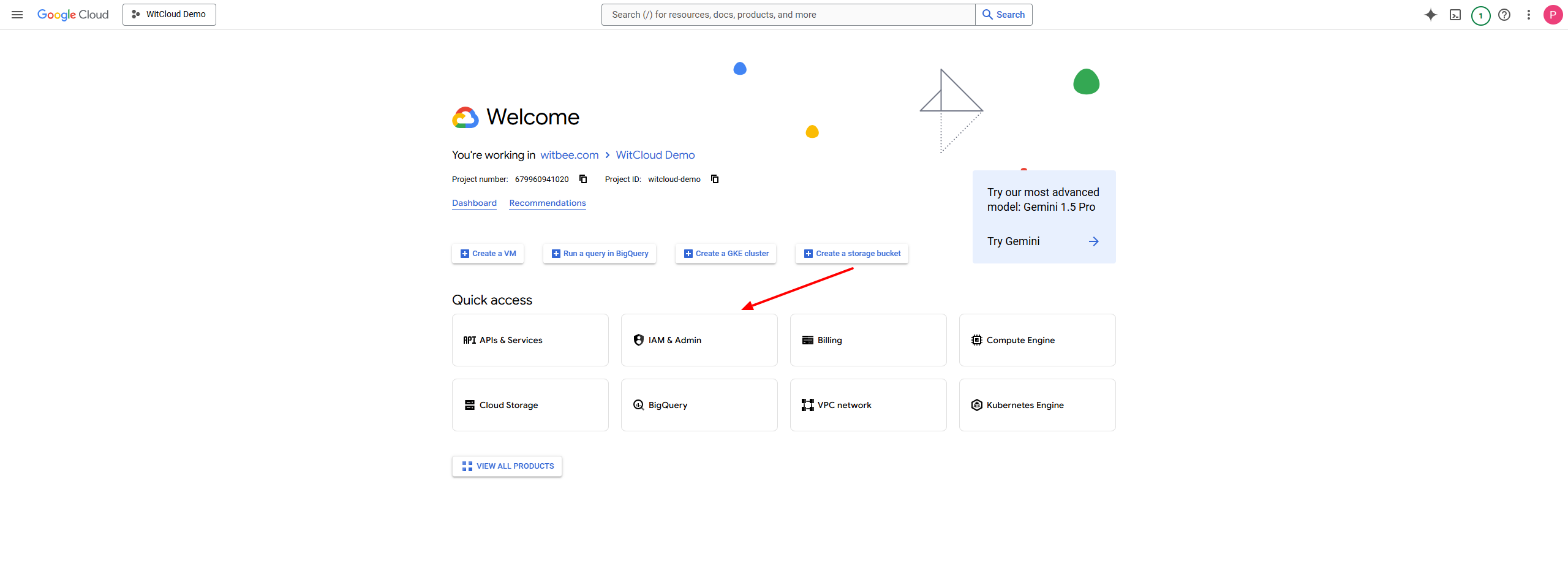Image resolution: width=1568 pixels, height=579 pixels.
Task: Click Create a storage bucket
Action: tap(851, 254)
